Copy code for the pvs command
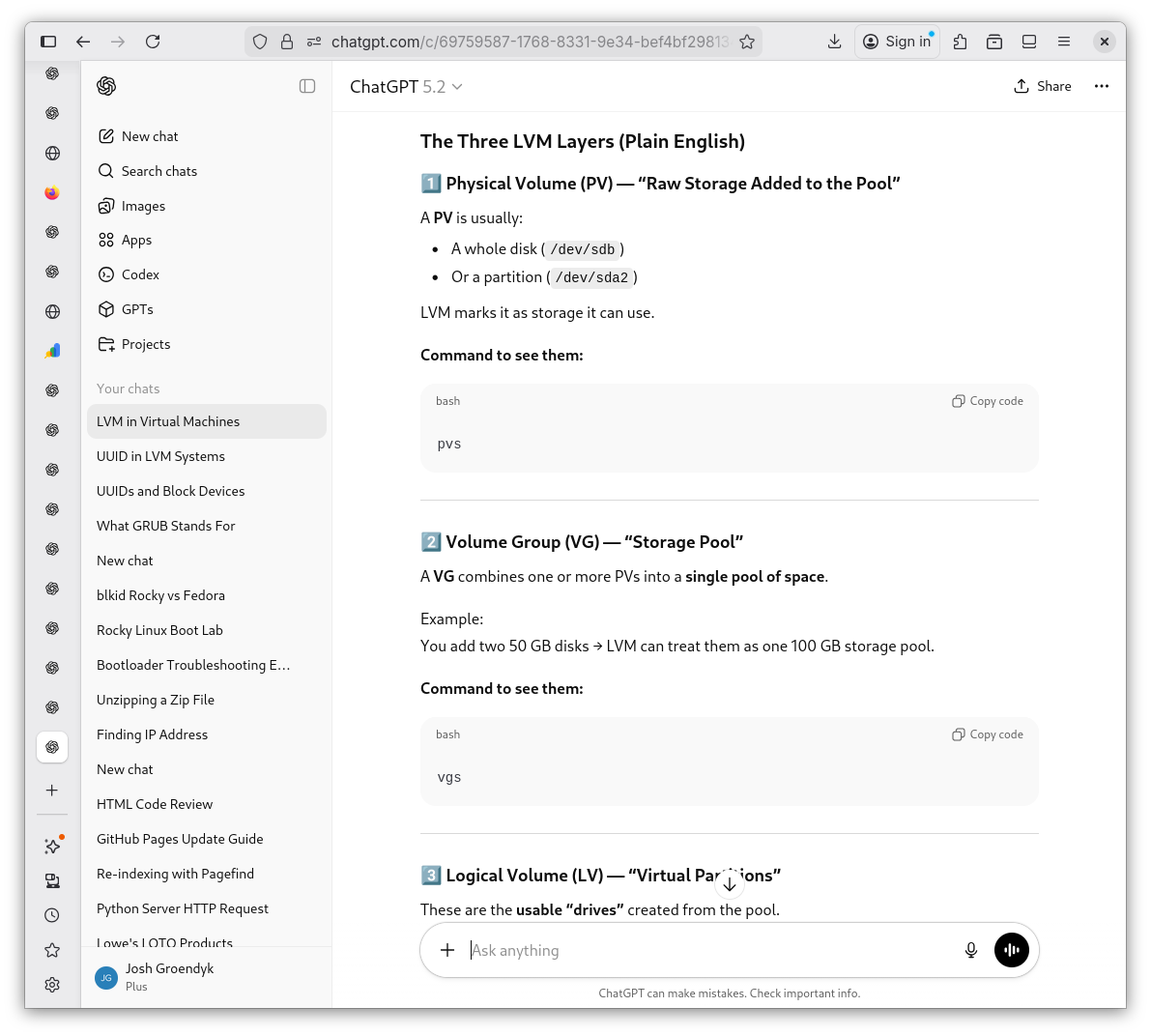This screenshot has height=1036, width=1151. click(988, 401)
